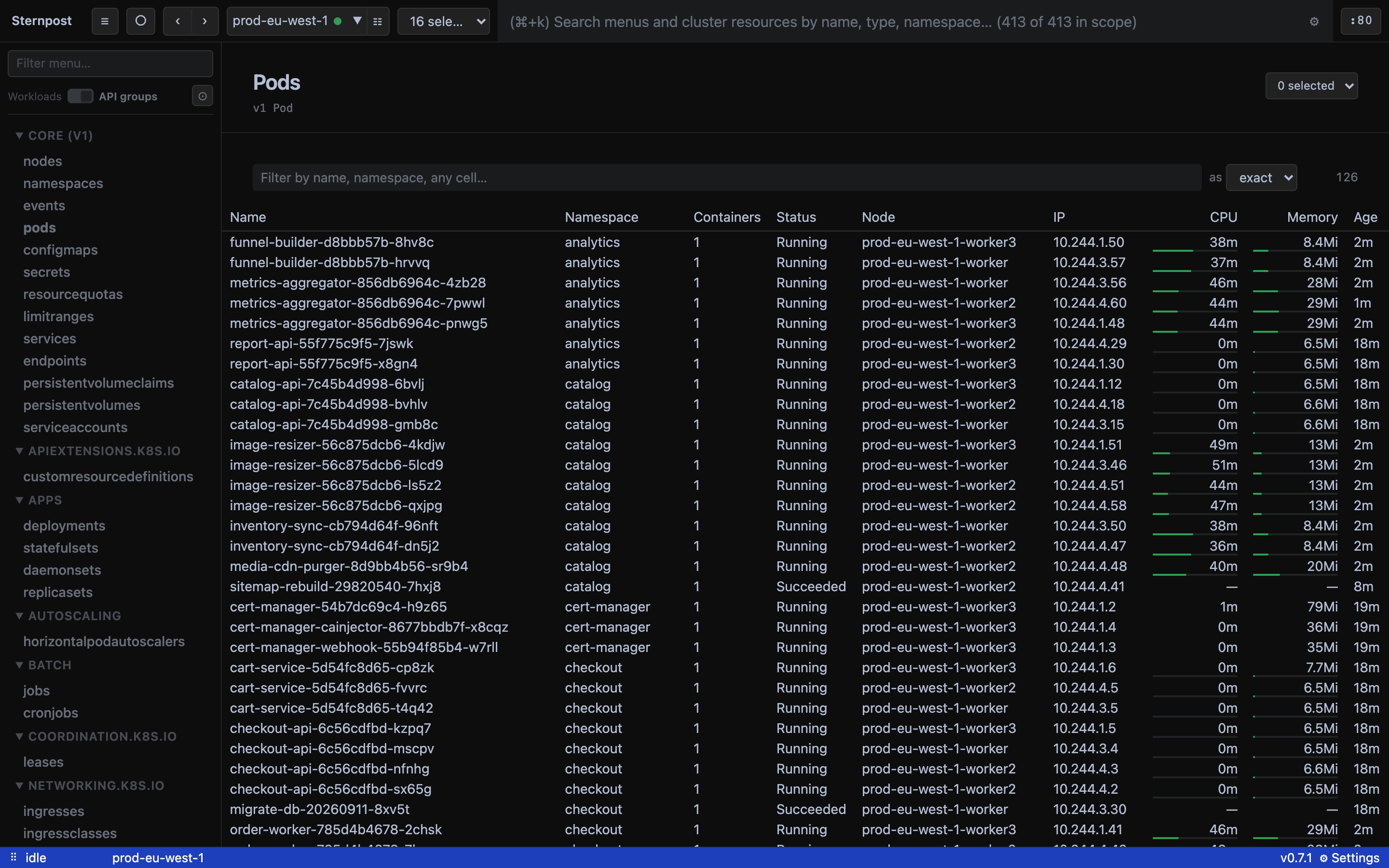Collapse the APPS group
The height and width of the screenshot is (868, 1389).
point(39,500)
